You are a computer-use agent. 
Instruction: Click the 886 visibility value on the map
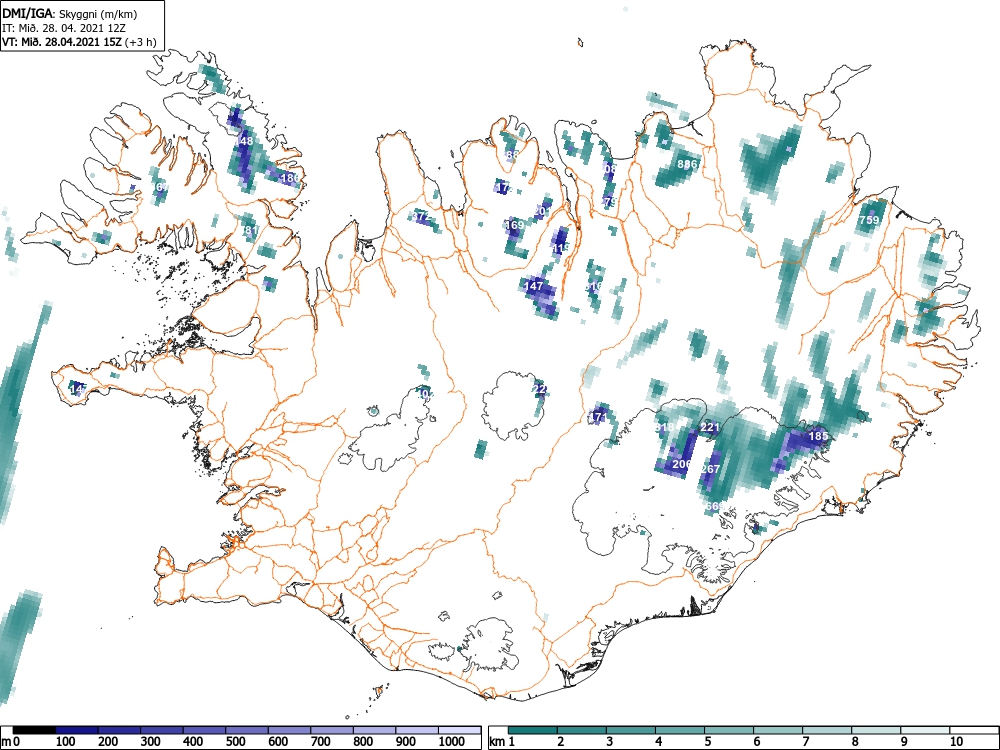pyautogui.click(x=687, y=164)
